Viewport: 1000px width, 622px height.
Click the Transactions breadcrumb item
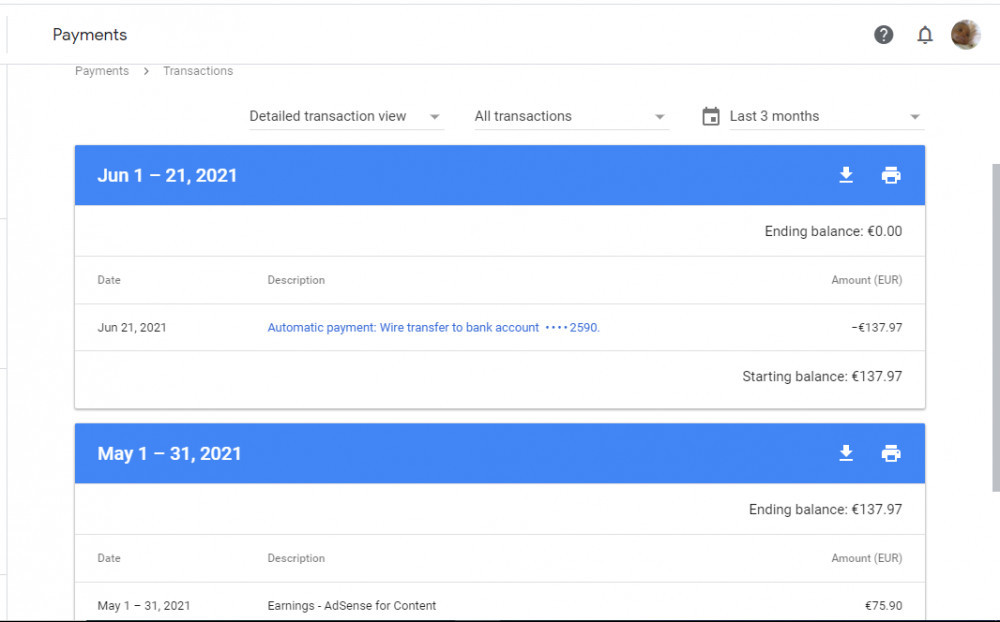click(x=198, y=71)
